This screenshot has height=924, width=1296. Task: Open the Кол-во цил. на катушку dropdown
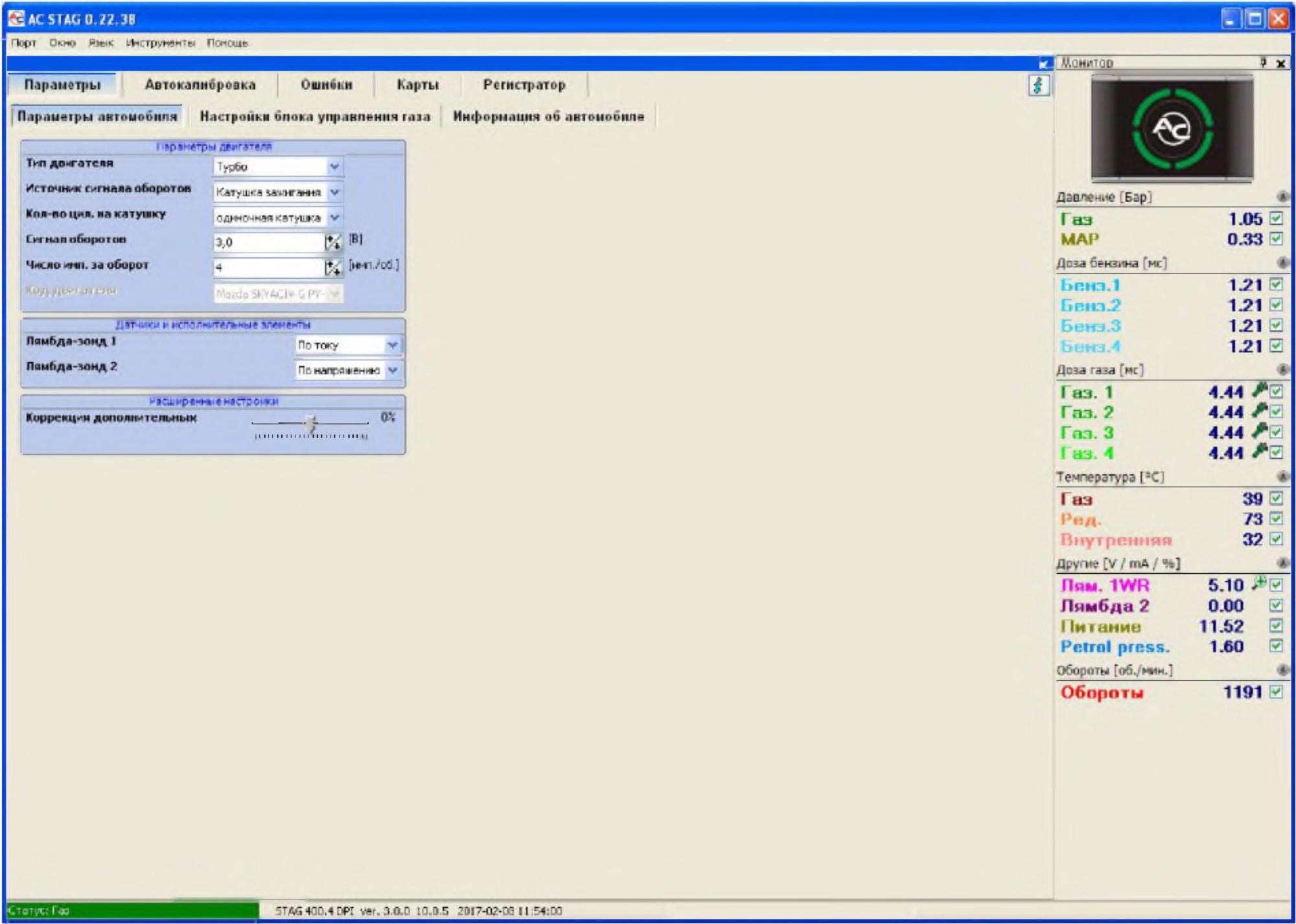point(334,217)
